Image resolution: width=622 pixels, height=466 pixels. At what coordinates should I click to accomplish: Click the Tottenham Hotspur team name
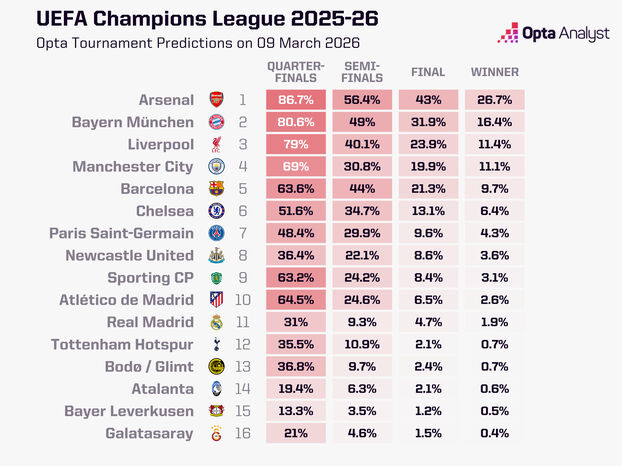coord(122,344)
